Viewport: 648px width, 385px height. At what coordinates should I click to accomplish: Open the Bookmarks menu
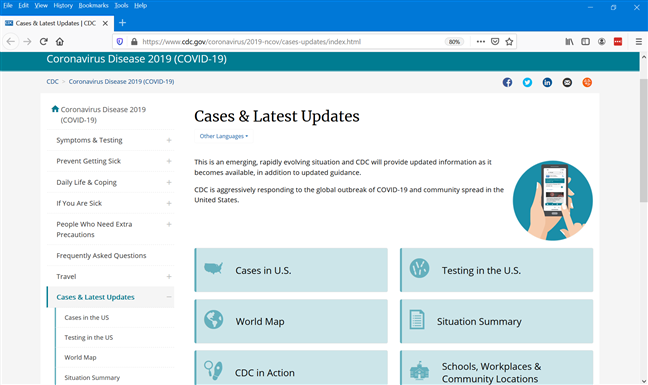pos(93,5)
